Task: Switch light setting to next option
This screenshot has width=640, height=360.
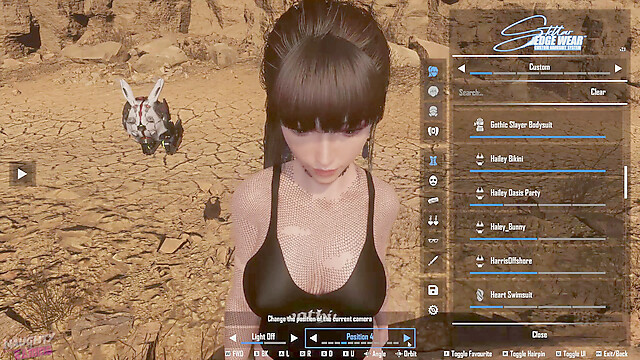Action: pos(294,338)
